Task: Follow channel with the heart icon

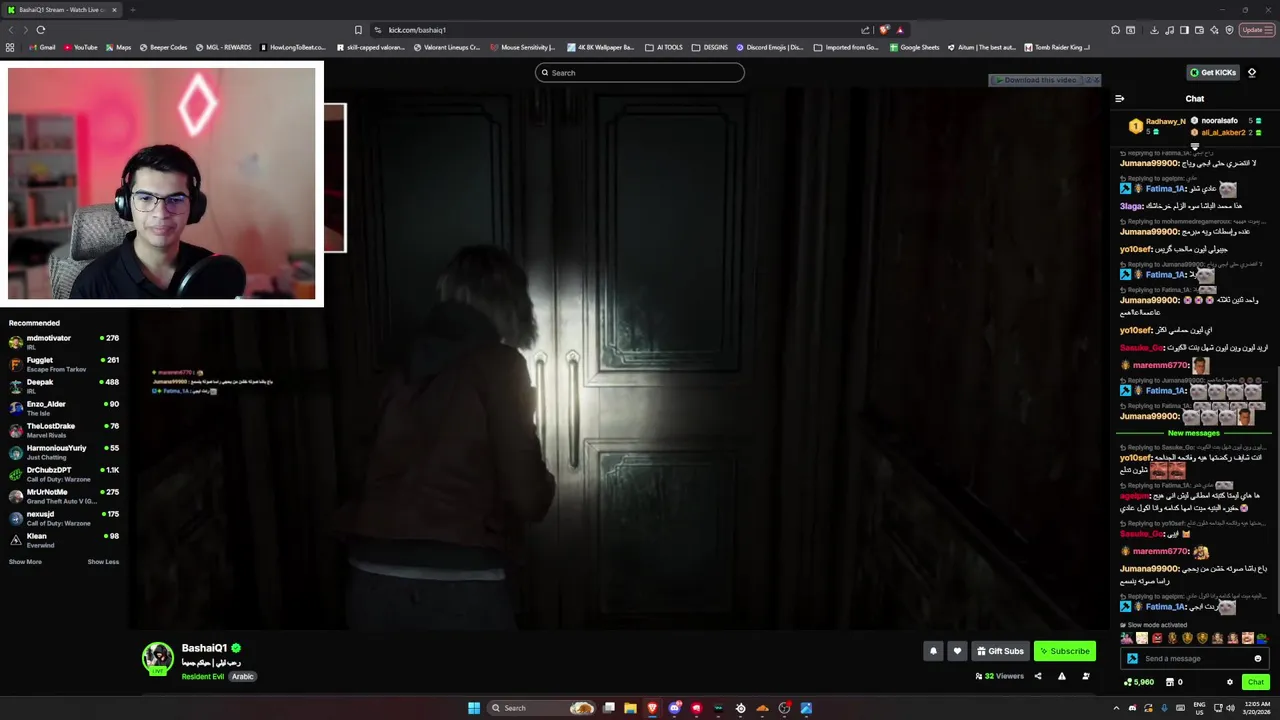Action: click(x=957, y=651)
